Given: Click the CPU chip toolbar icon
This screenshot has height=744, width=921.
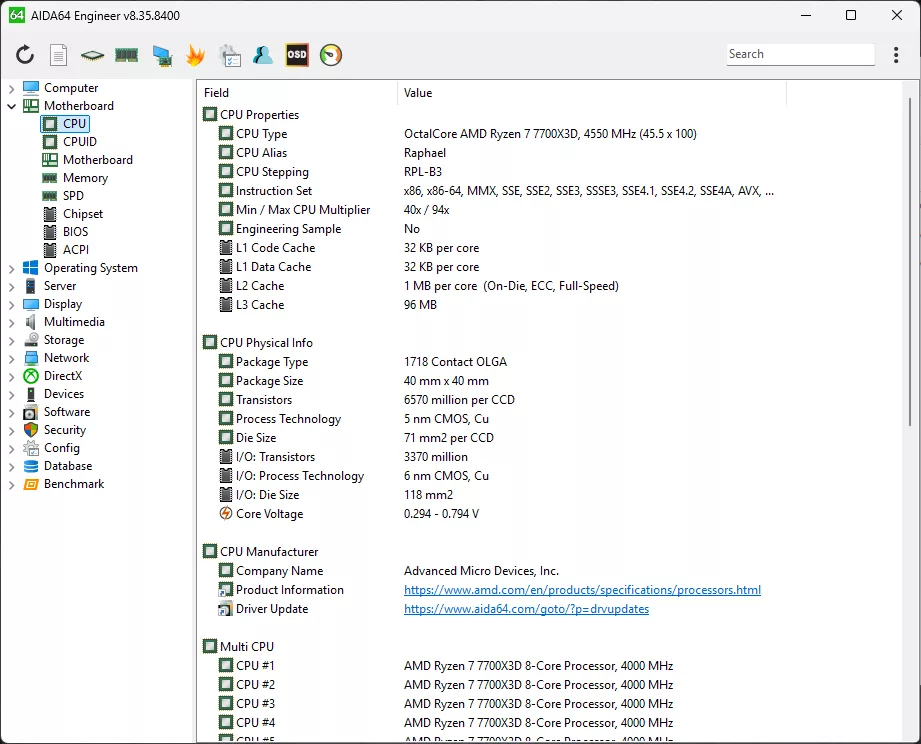Looking at the screenshot, I should (x=92, y=56).
